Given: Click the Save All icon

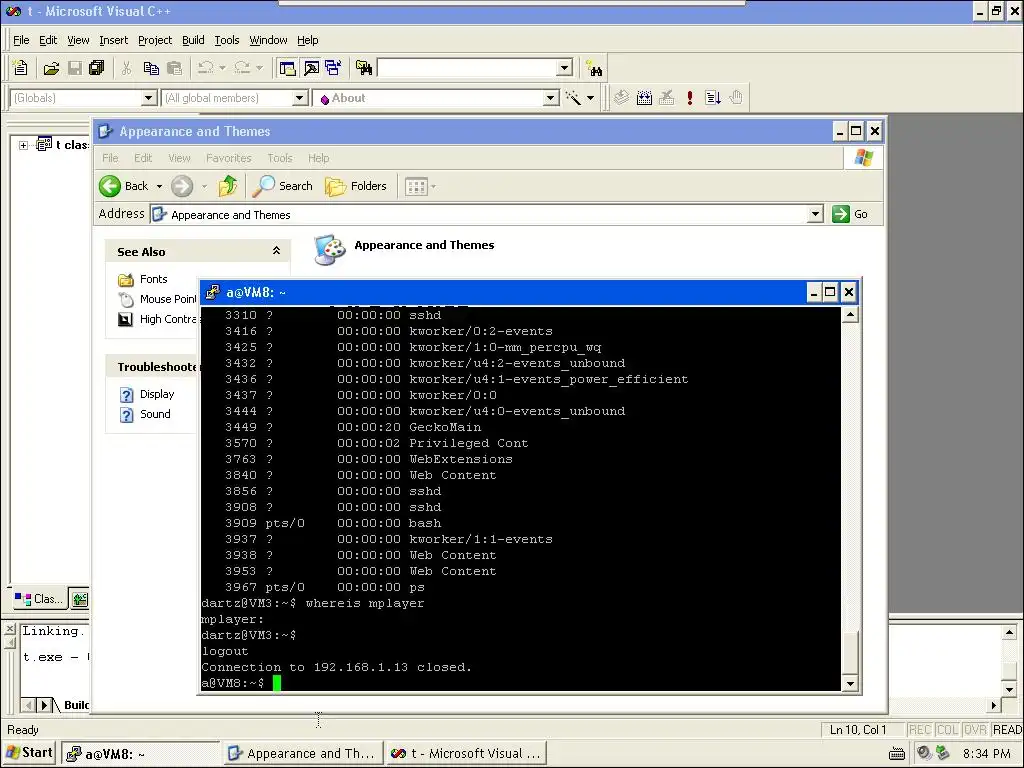Looking at the screenshot, I should click(x=97, y=68).
